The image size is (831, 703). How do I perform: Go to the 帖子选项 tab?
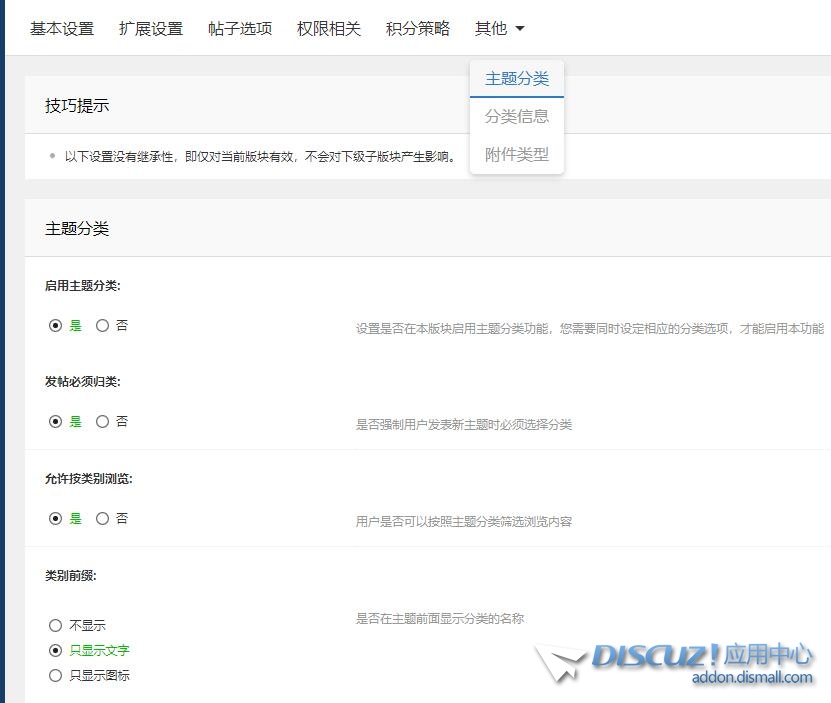click(x=240, y=29)
